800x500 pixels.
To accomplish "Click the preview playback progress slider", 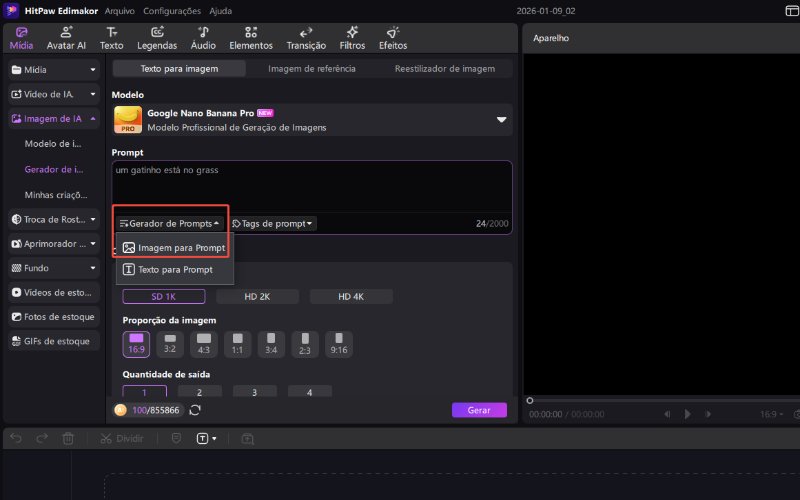I will pos(660,401).
